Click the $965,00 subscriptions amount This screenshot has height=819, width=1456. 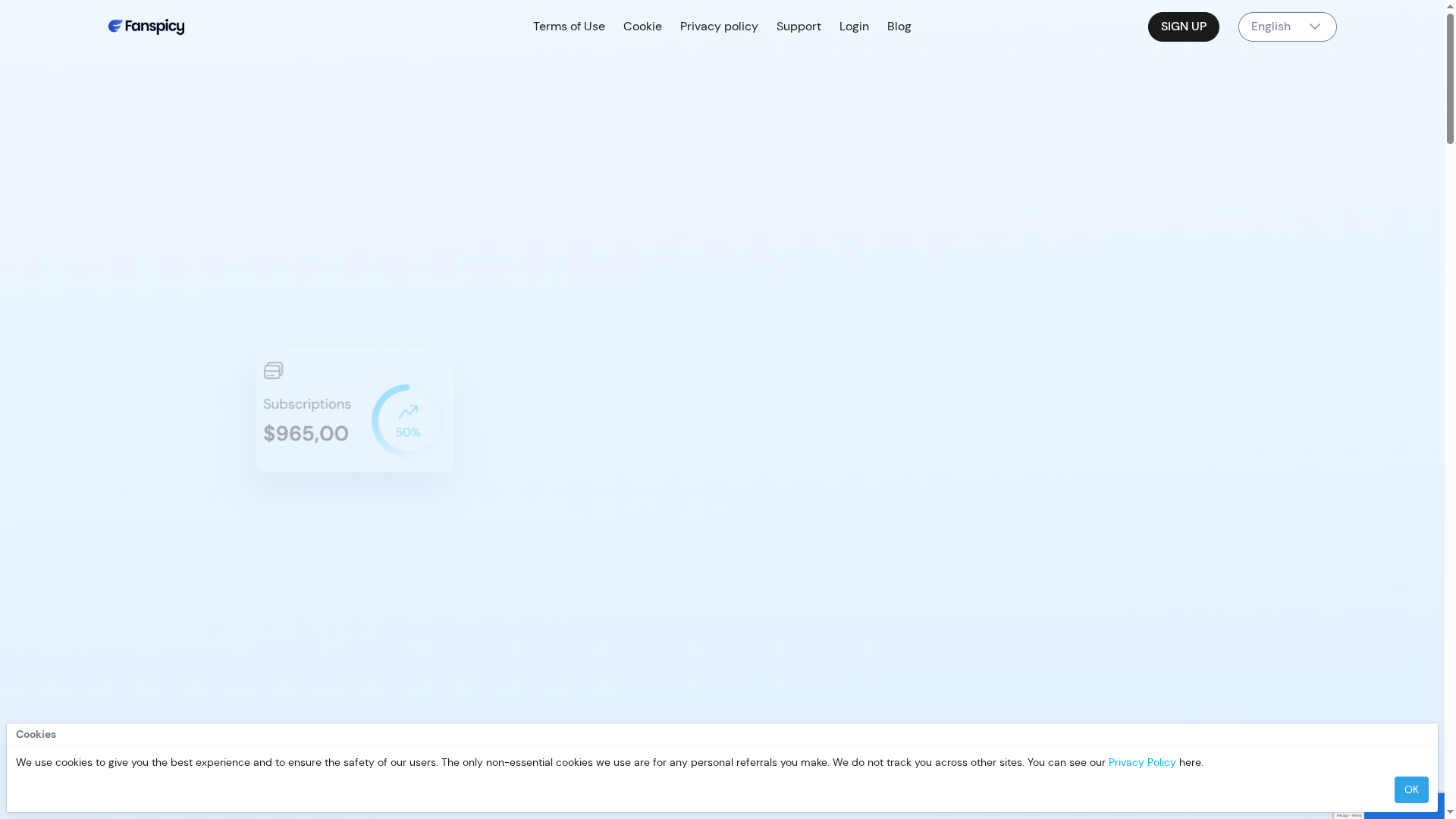pyautogui.click(x=306, y=434)
